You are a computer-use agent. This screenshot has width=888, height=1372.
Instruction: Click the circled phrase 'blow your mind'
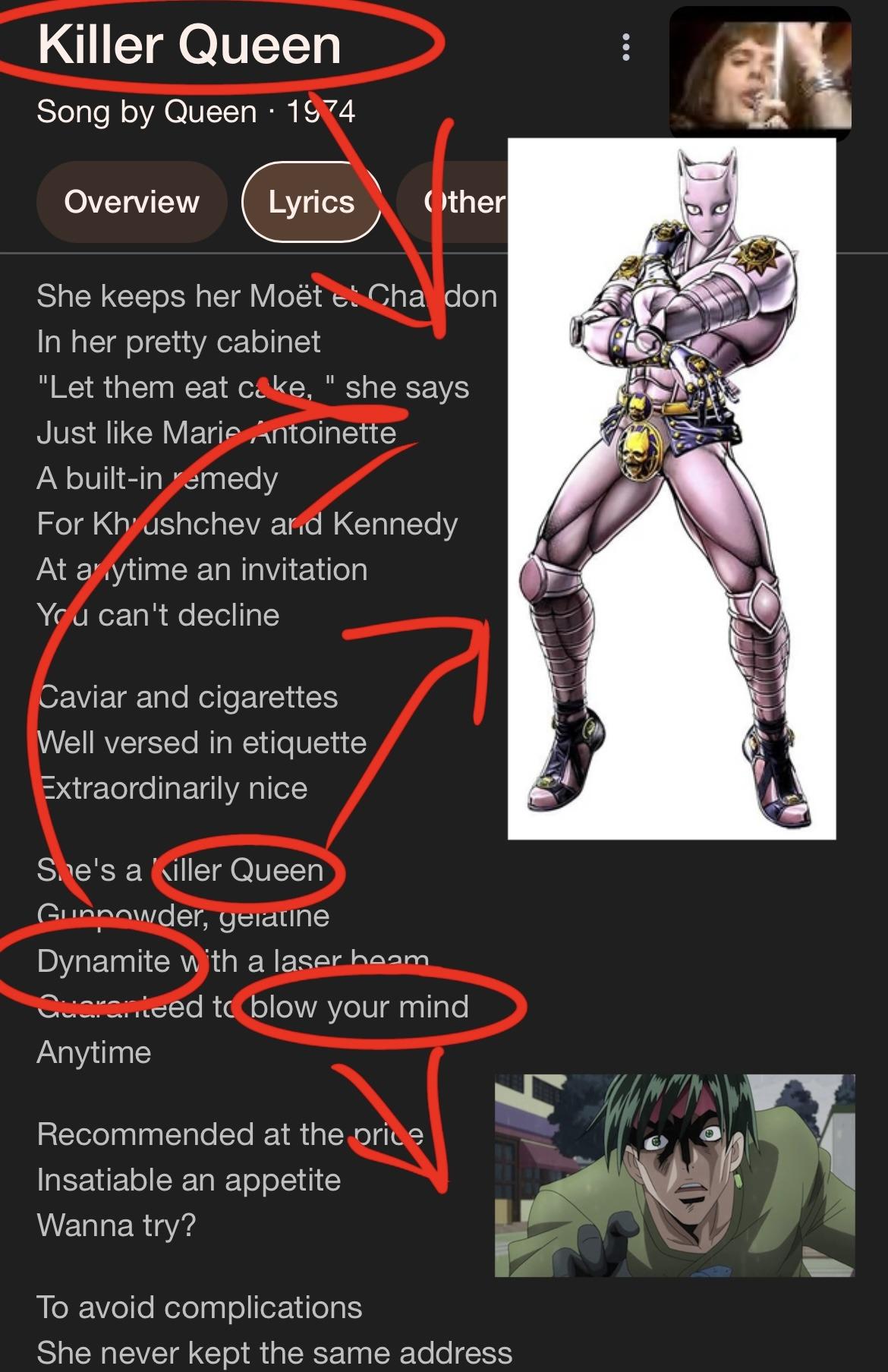pyautogui.click(x=359, y=1008)
